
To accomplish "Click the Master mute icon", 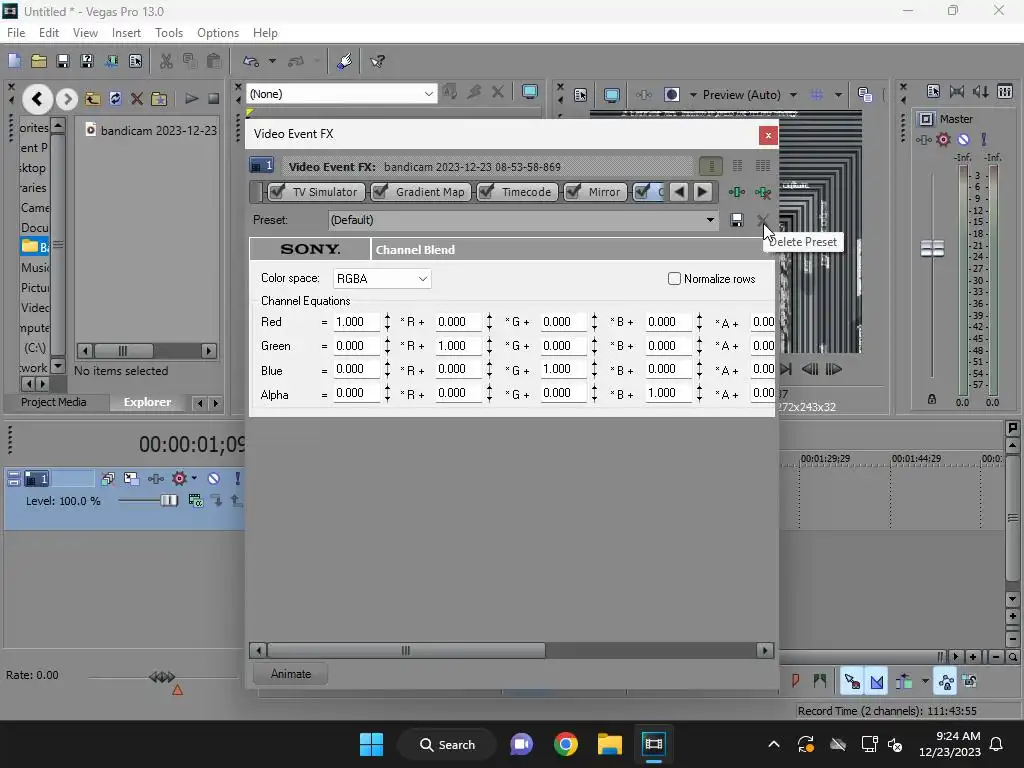I will point(963,139).
